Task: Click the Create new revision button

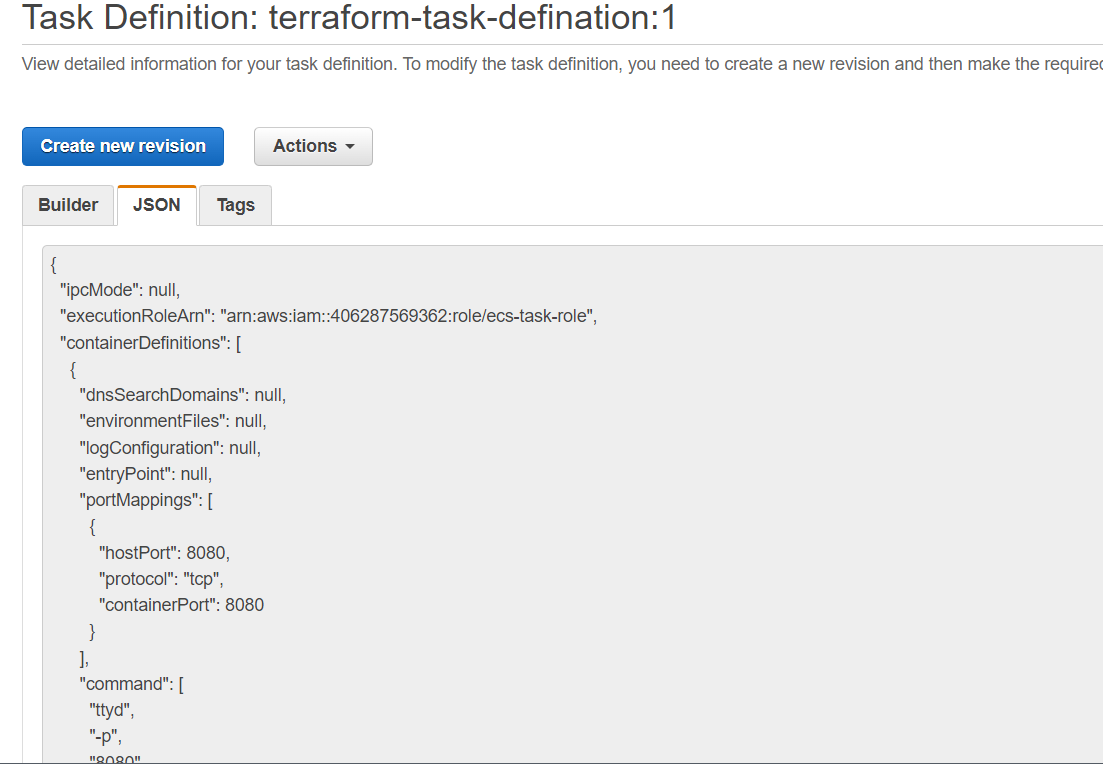Action: pos(123,146)
